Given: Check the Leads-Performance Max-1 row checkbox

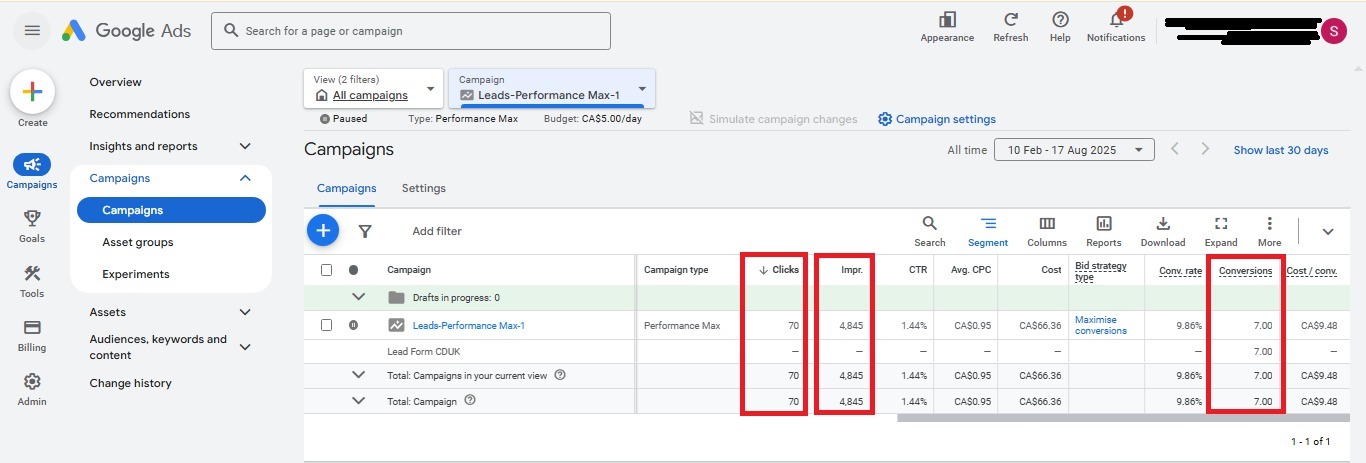Looking at the screenshot, I should click(x=326, y=325).
